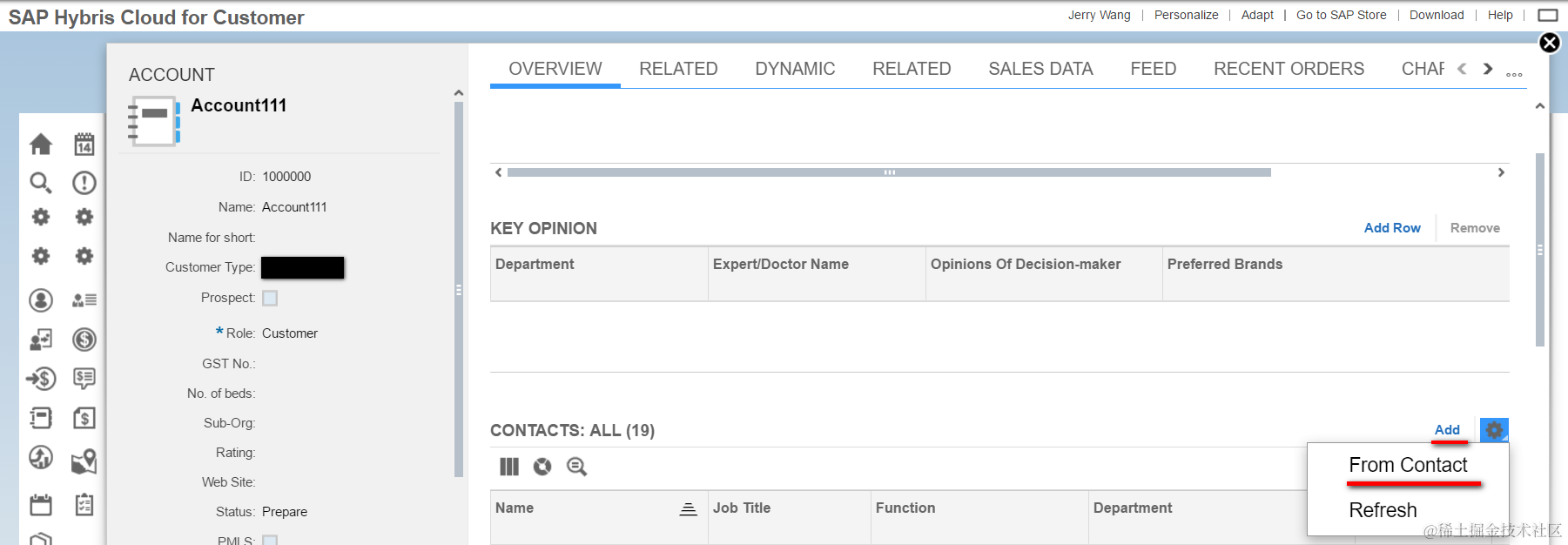Open the exclamation alert circle icon
Image resolution: width=1568 pixels, height=545 pixels.
(84, 183)
